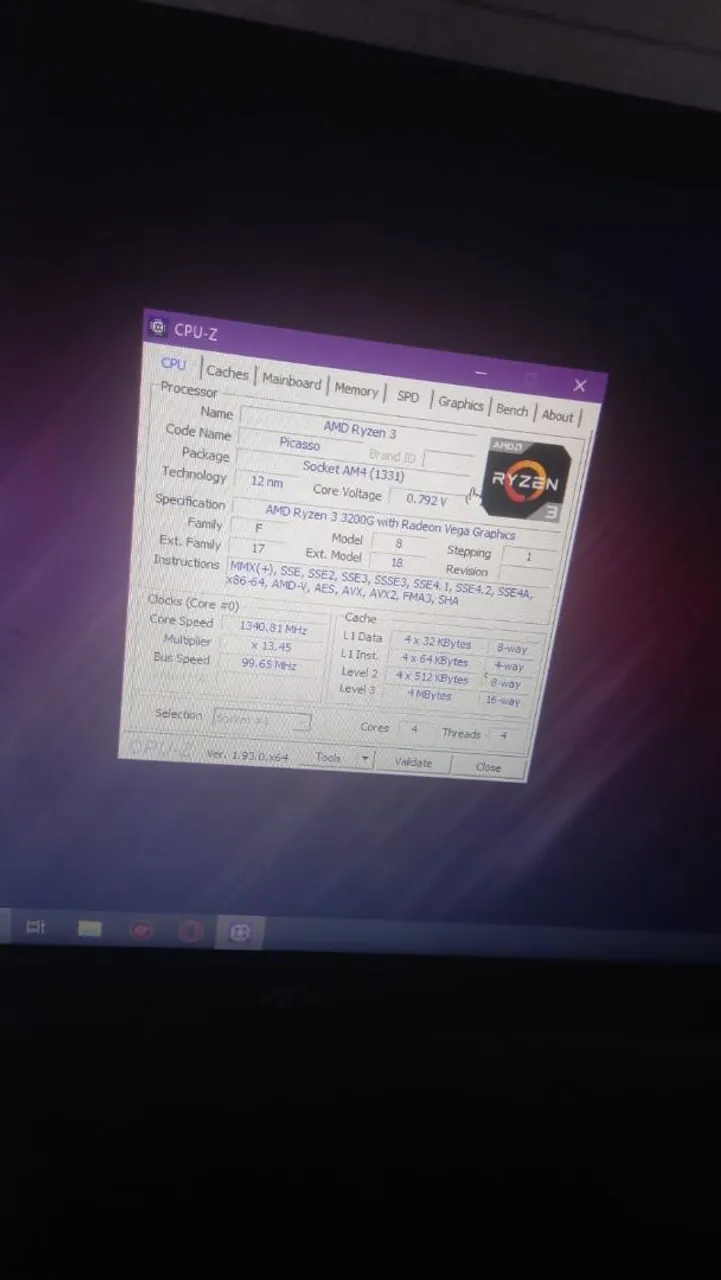Click the Technology value 12 nm
Screen dimensions: 721x1280
266,481
